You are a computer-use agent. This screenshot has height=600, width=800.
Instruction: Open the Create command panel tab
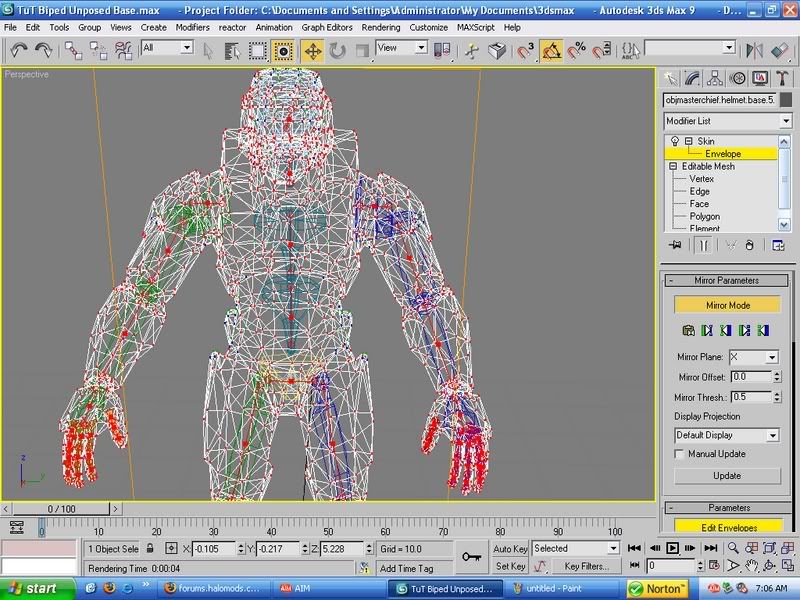670,79
